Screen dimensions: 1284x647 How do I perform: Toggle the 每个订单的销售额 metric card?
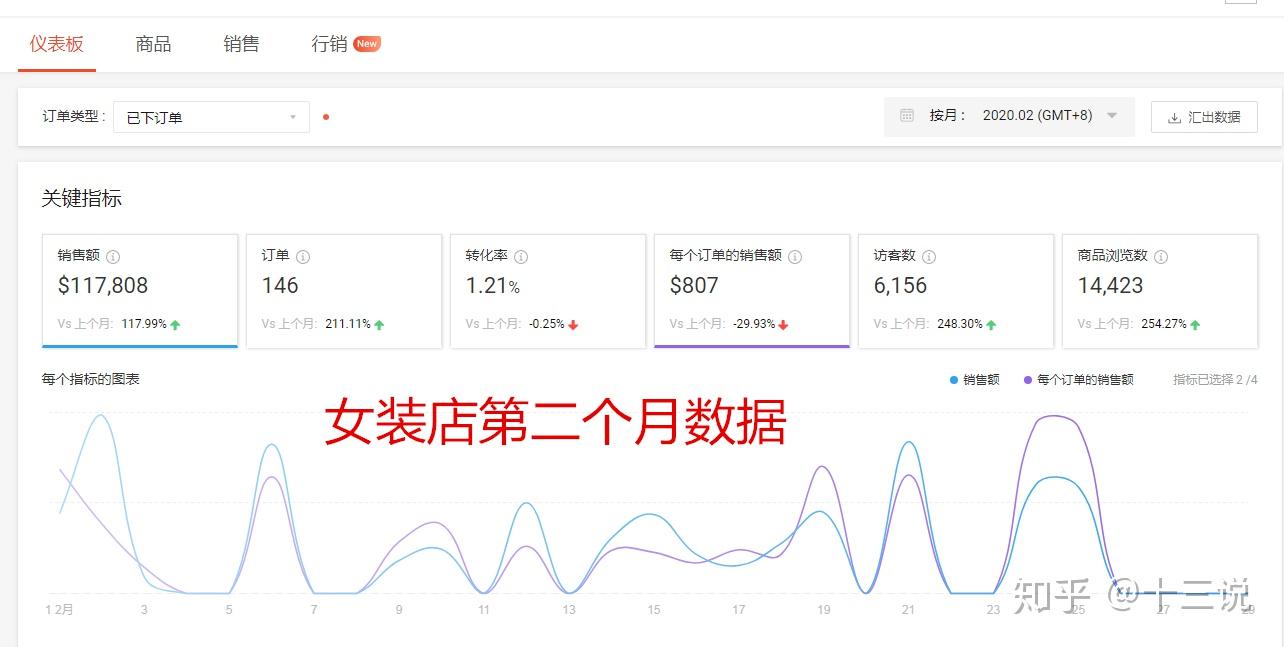coord(752,291)
